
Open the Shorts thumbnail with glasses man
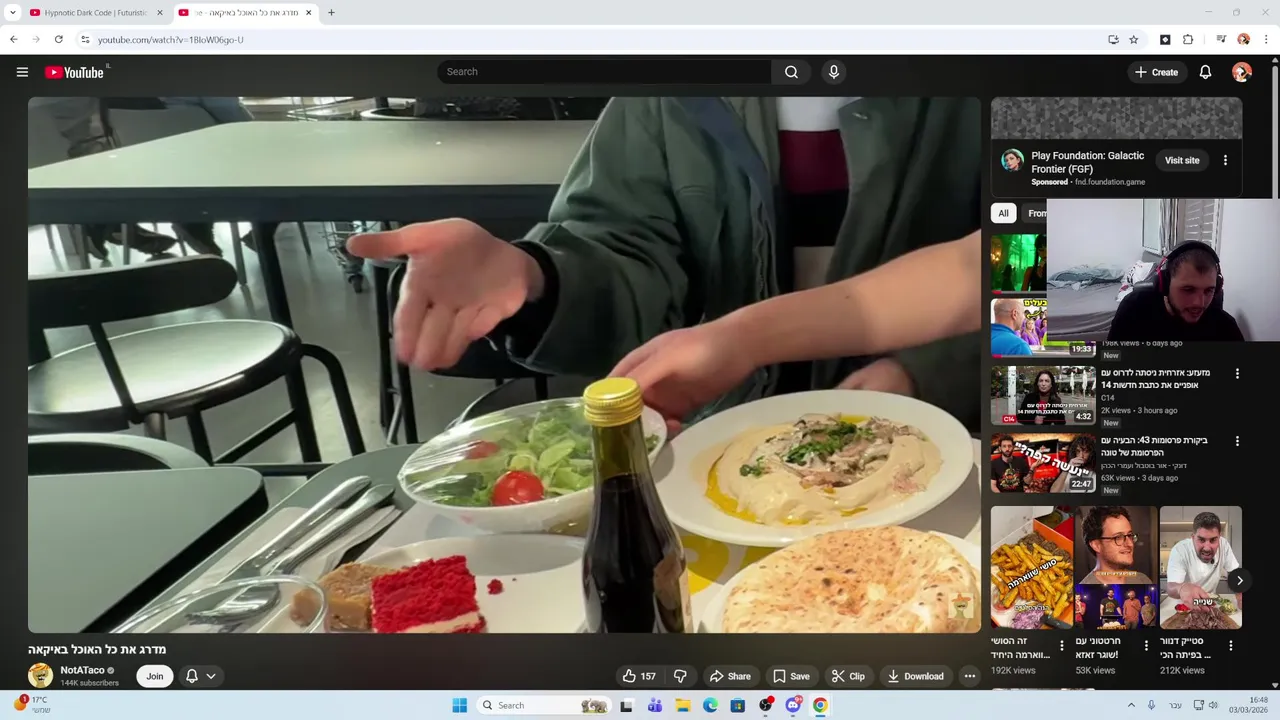pos(1116,567)
